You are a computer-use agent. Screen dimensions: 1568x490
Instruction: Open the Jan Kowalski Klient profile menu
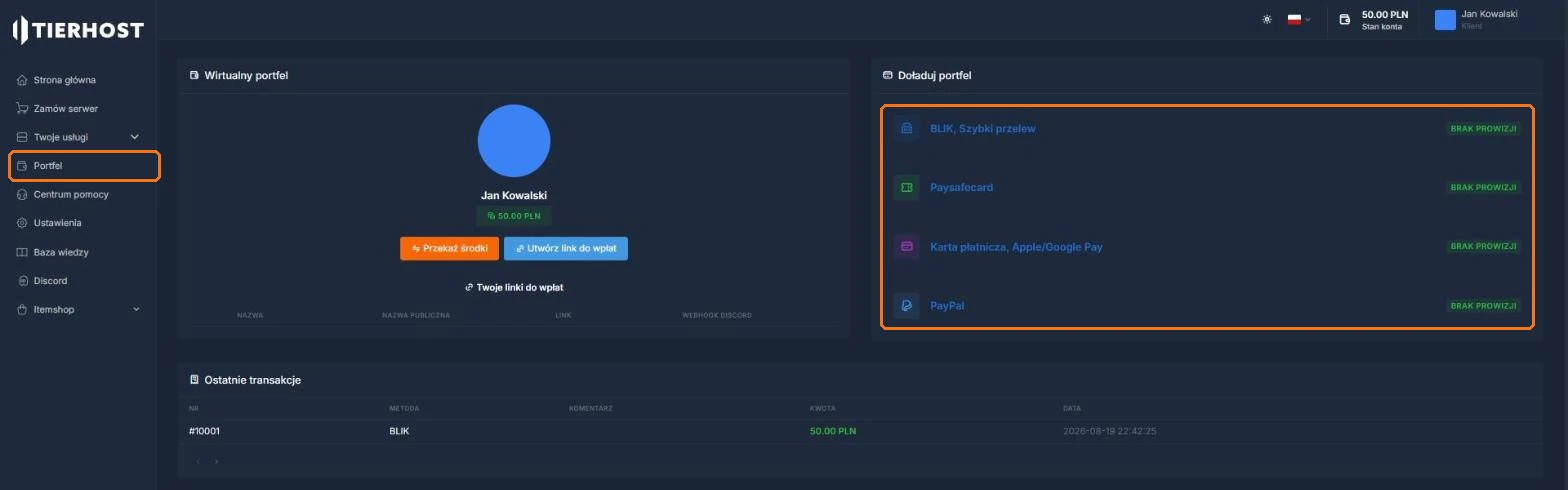tap(1477, 20)
